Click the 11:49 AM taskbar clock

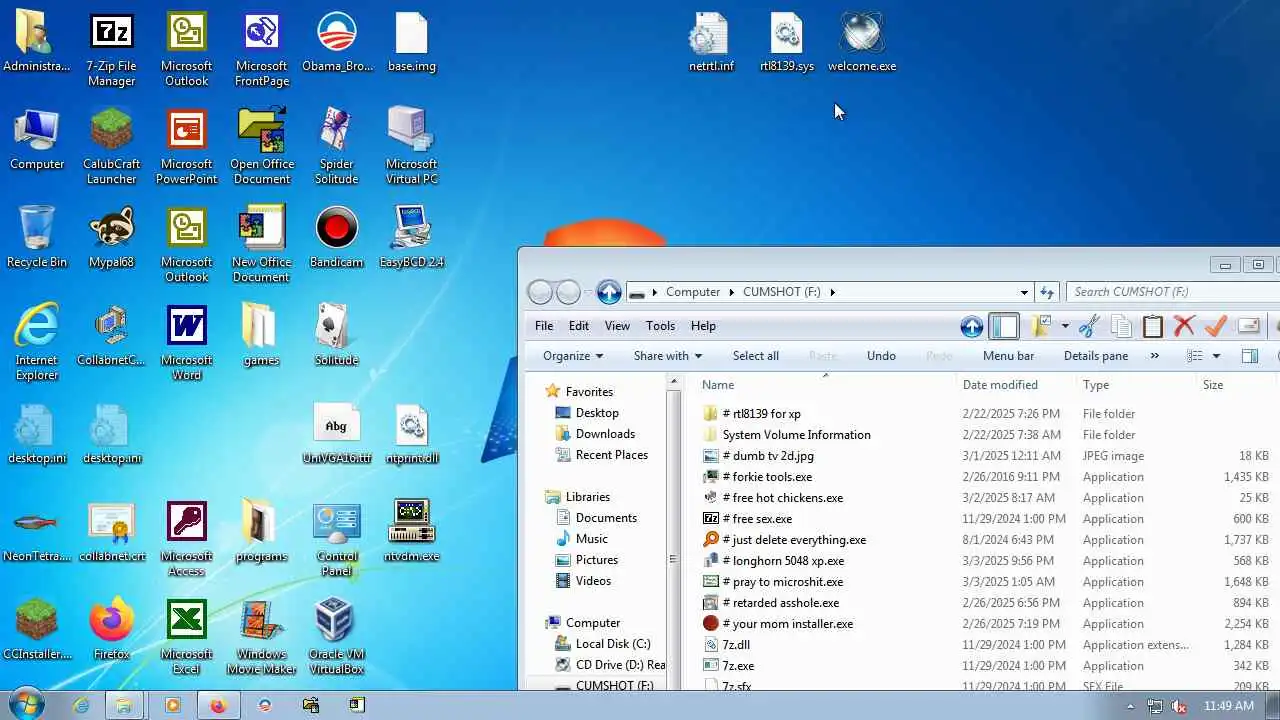coord(1229,706)
